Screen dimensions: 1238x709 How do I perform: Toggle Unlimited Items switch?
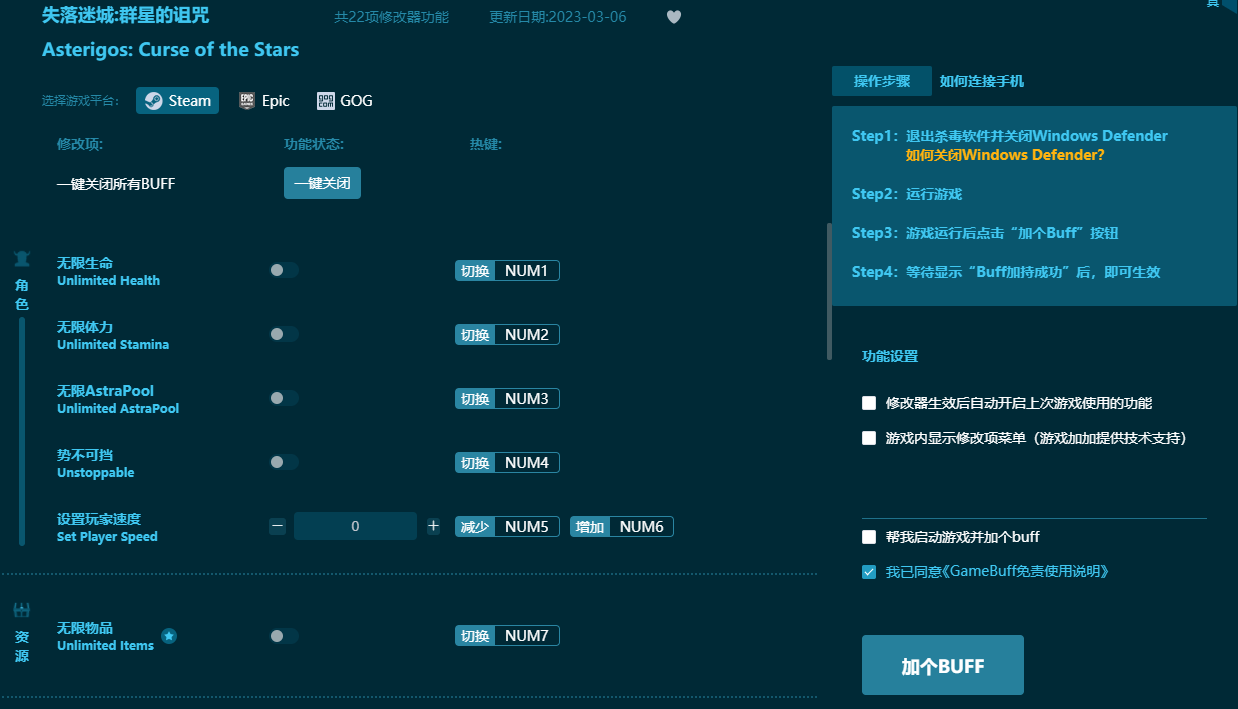coord(284,636)
